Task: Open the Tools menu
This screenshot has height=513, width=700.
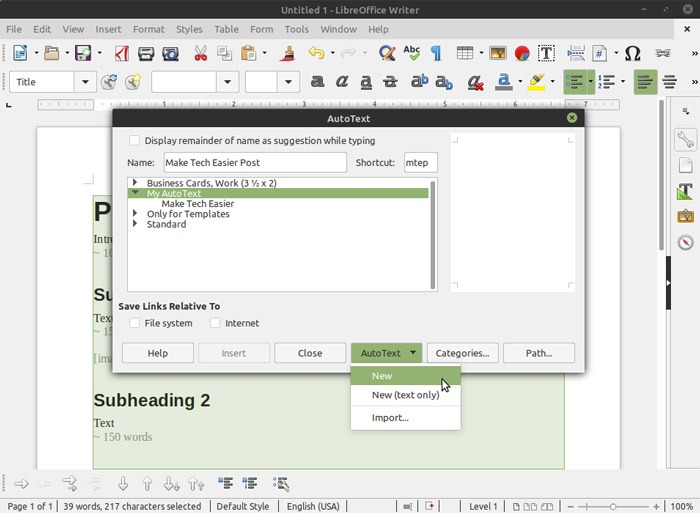Action: point(297,29)
